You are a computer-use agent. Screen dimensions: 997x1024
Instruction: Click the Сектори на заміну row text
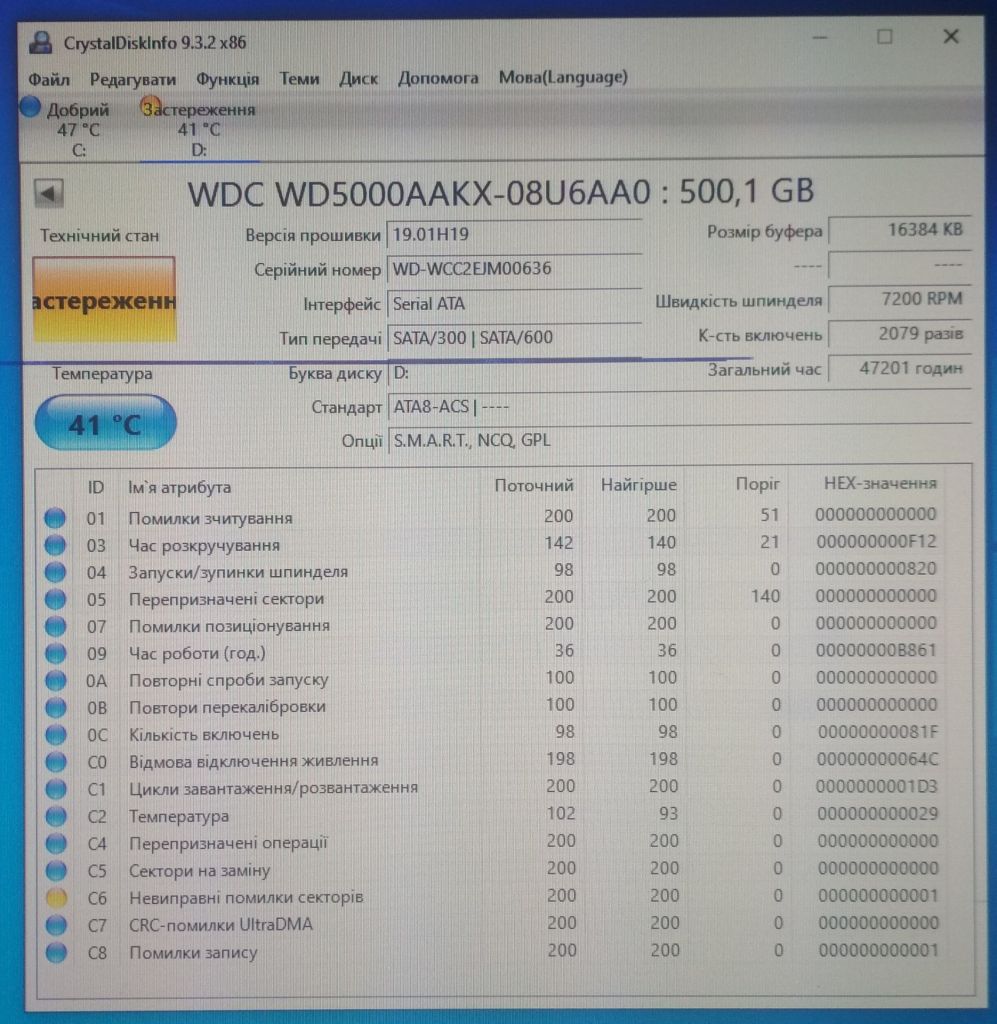(200, 871)
